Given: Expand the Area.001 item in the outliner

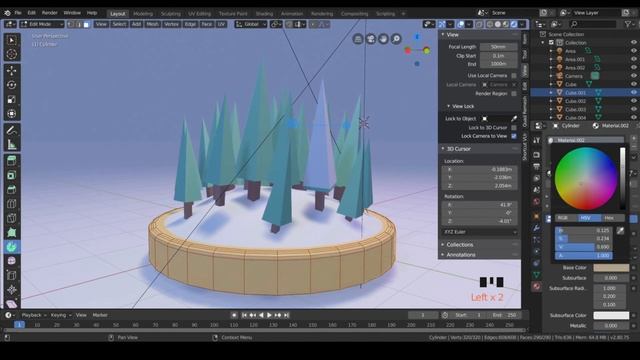Looking at the screenshot, I should point(551,59).
